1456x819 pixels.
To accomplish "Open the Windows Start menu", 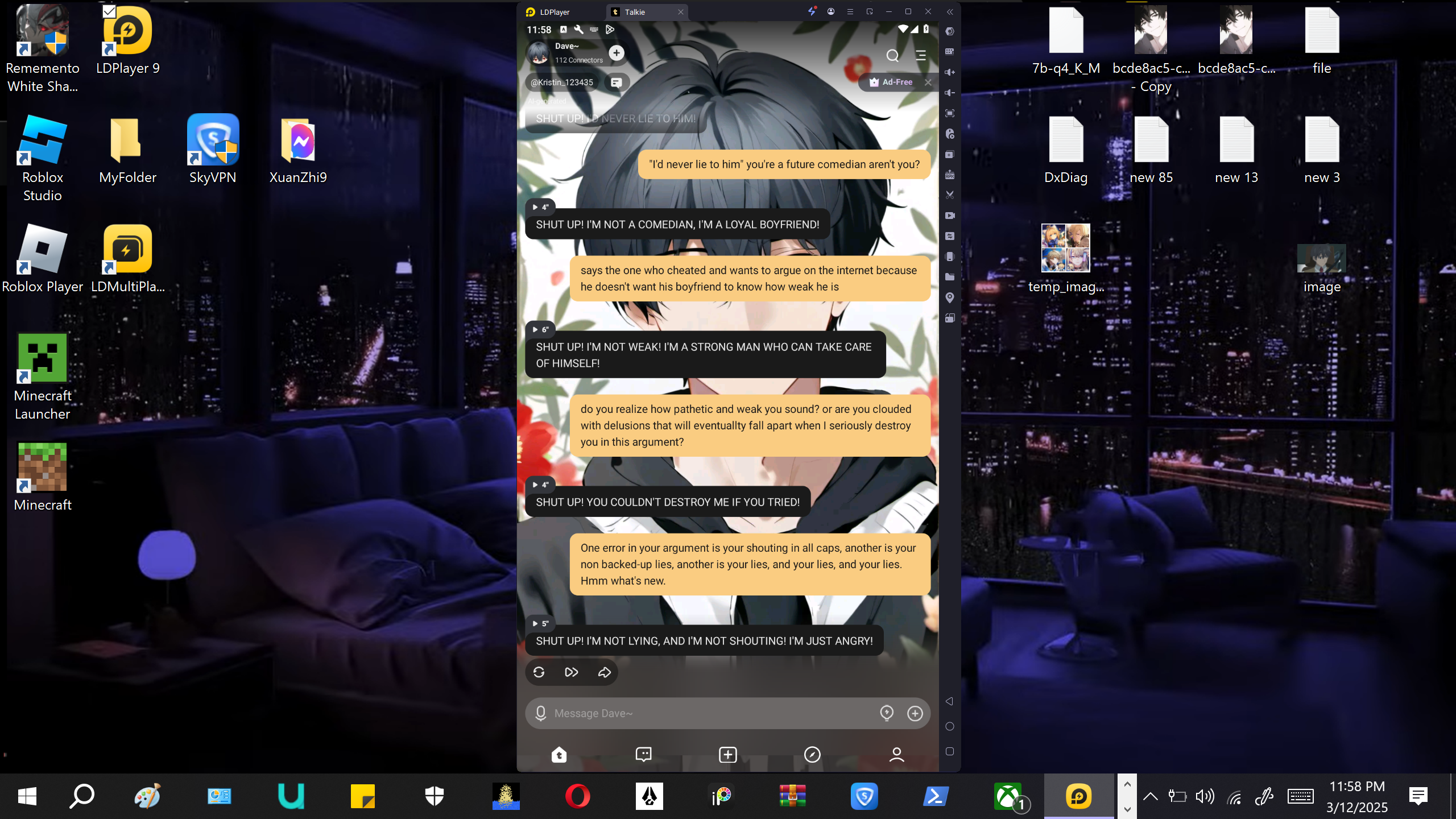I will [27, 796].
